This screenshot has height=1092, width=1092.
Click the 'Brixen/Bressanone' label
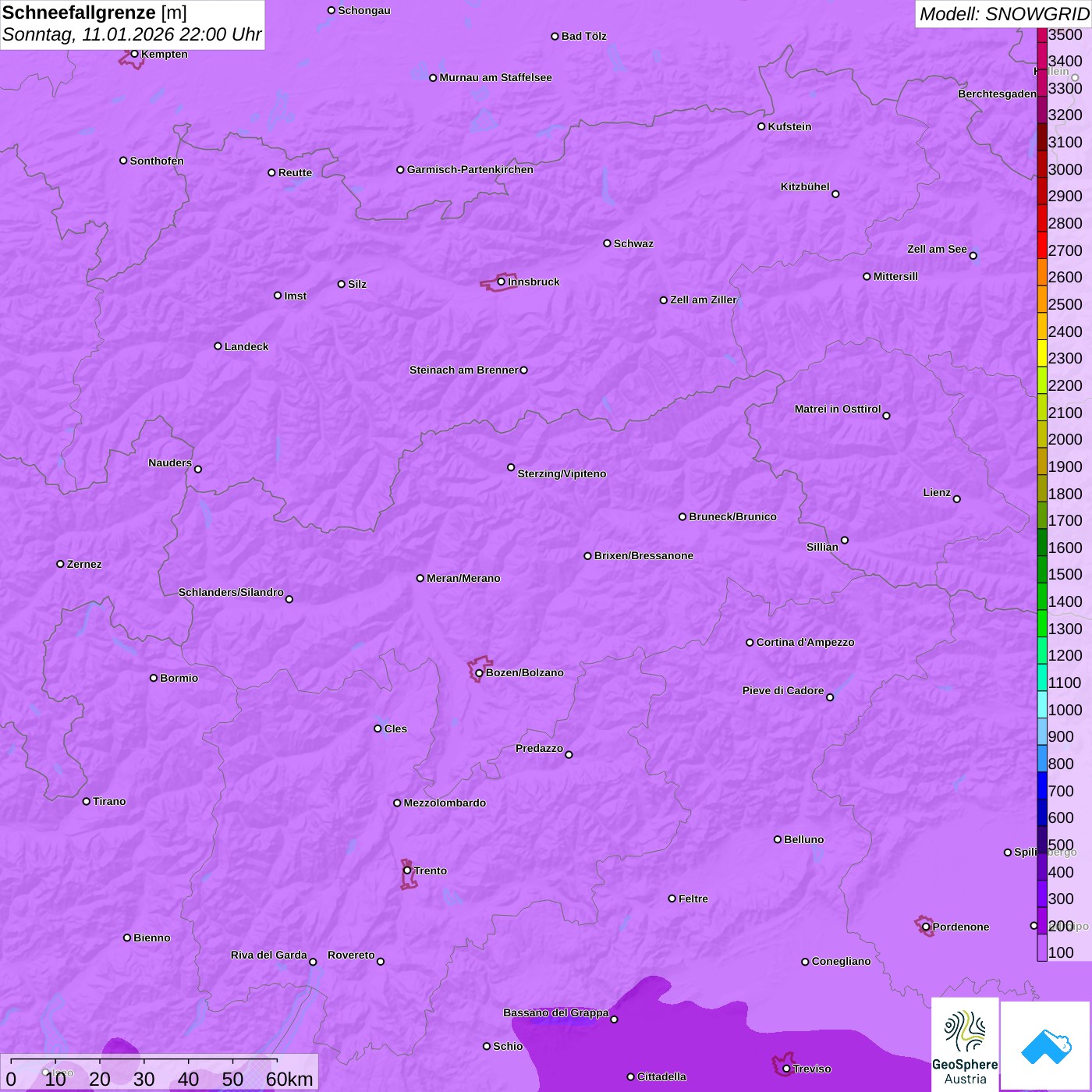point(643,555)
